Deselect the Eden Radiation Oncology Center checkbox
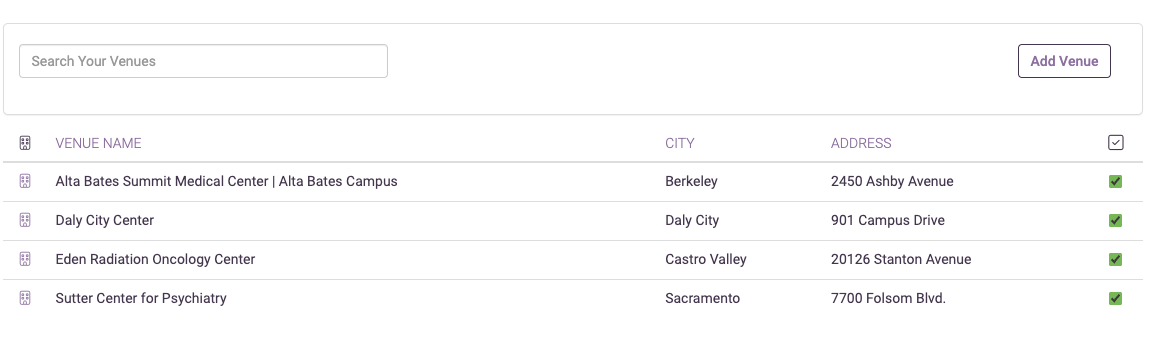The height and width of the screenshot is (361, 1168). coord(1115,260)
